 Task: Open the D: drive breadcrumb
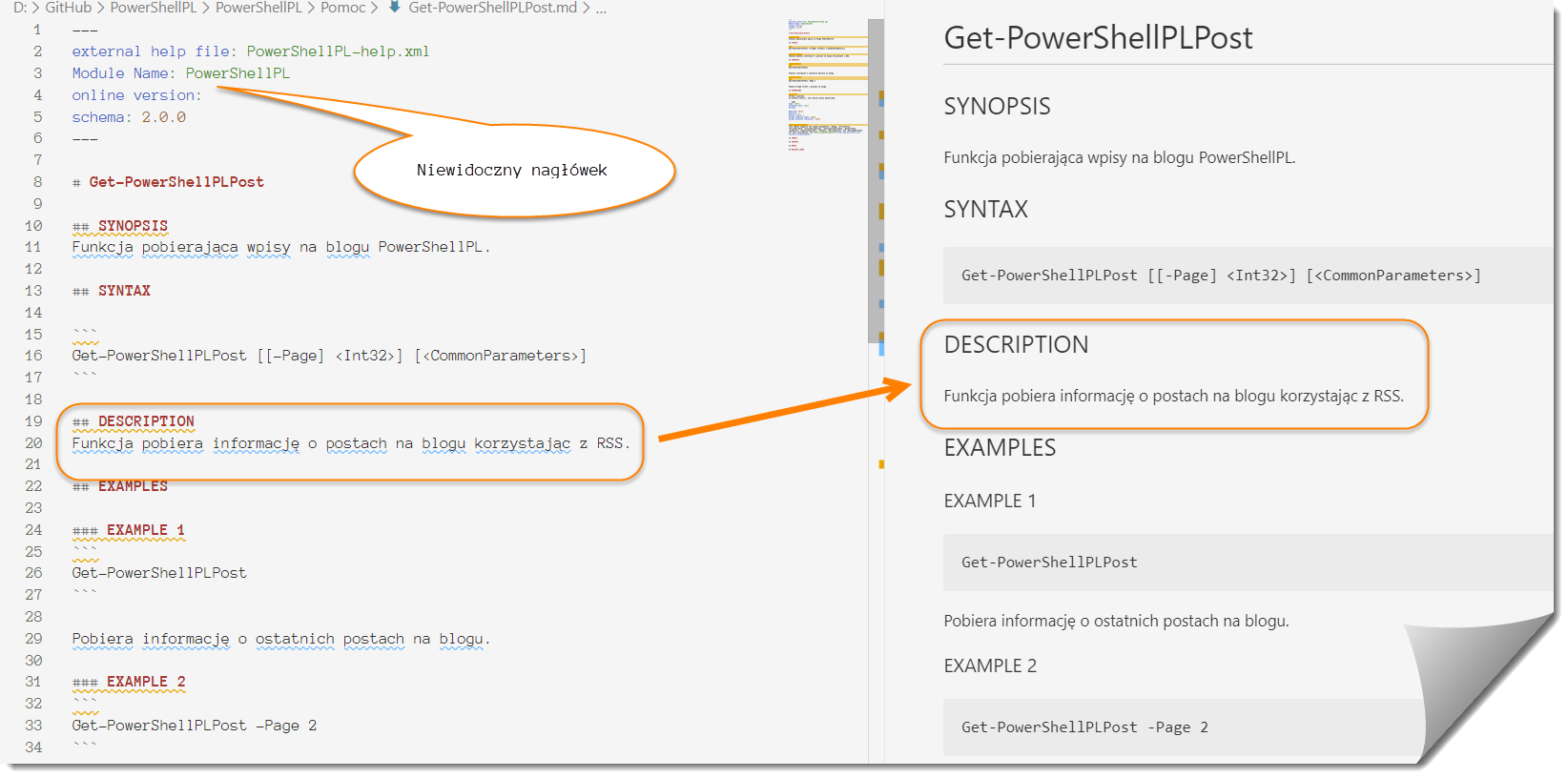(x=19, y=8)
